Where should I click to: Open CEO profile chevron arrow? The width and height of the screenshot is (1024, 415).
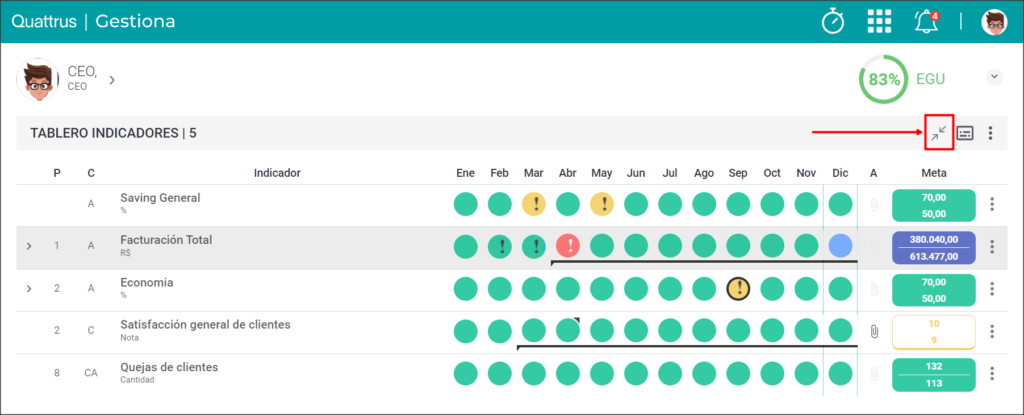click(x=112, y=80)
